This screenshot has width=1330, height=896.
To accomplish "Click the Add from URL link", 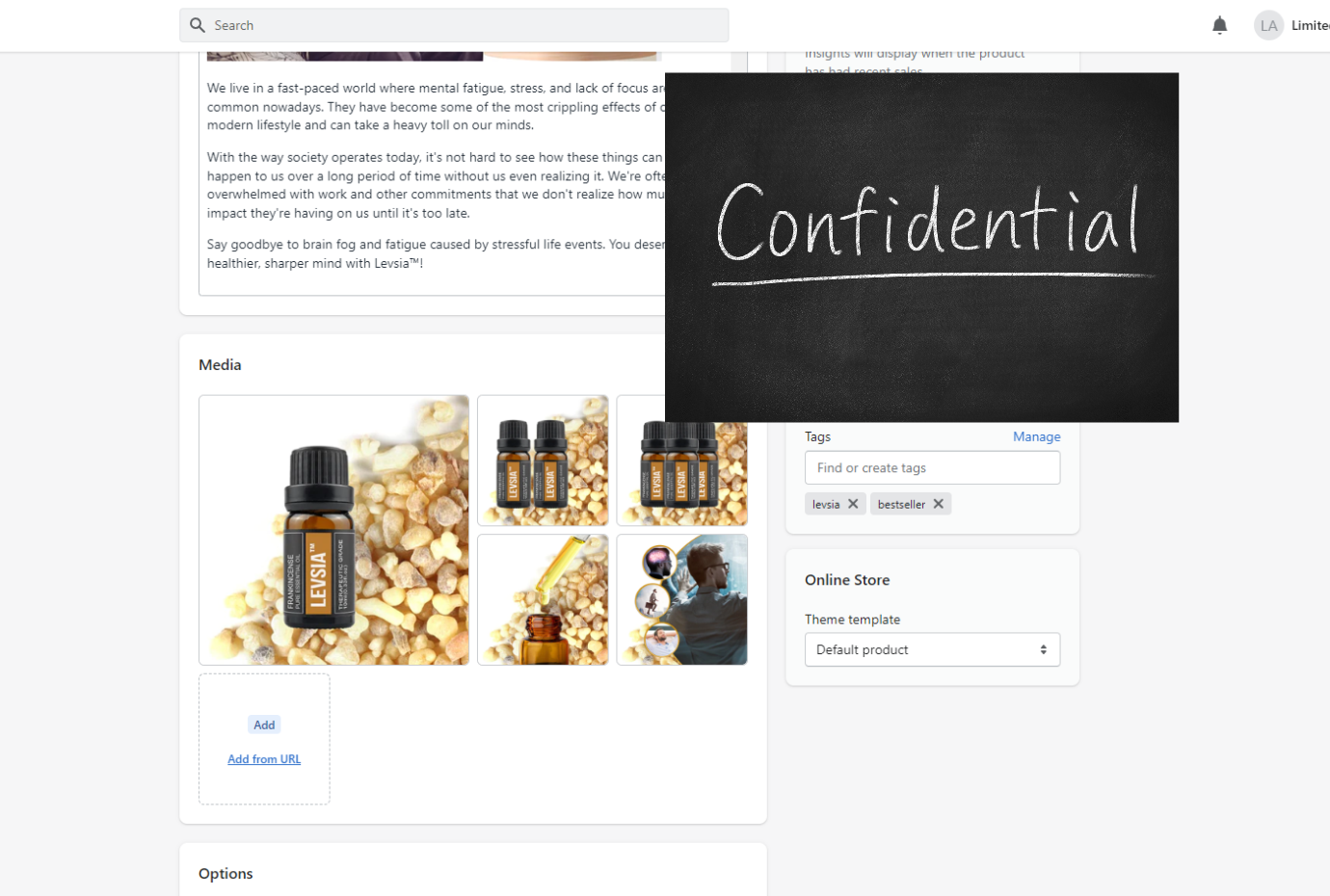I will tap(264, 759).
